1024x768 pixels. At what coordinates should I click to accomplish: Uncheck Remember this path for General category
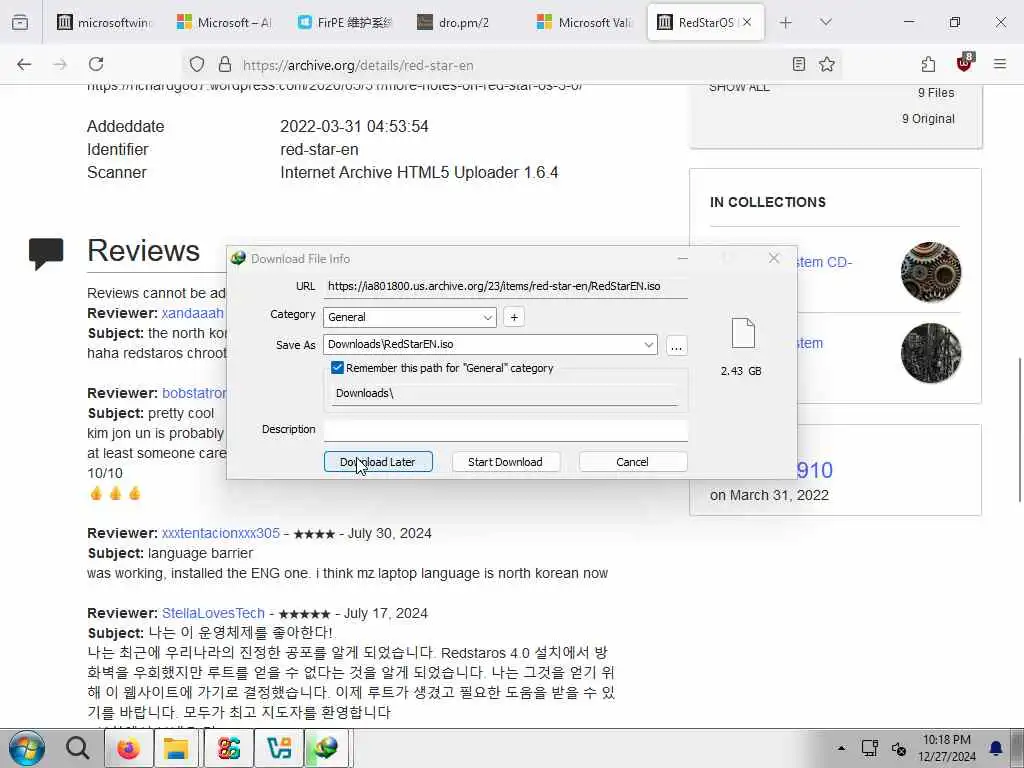pyautogui.click(x=337, y=368)
